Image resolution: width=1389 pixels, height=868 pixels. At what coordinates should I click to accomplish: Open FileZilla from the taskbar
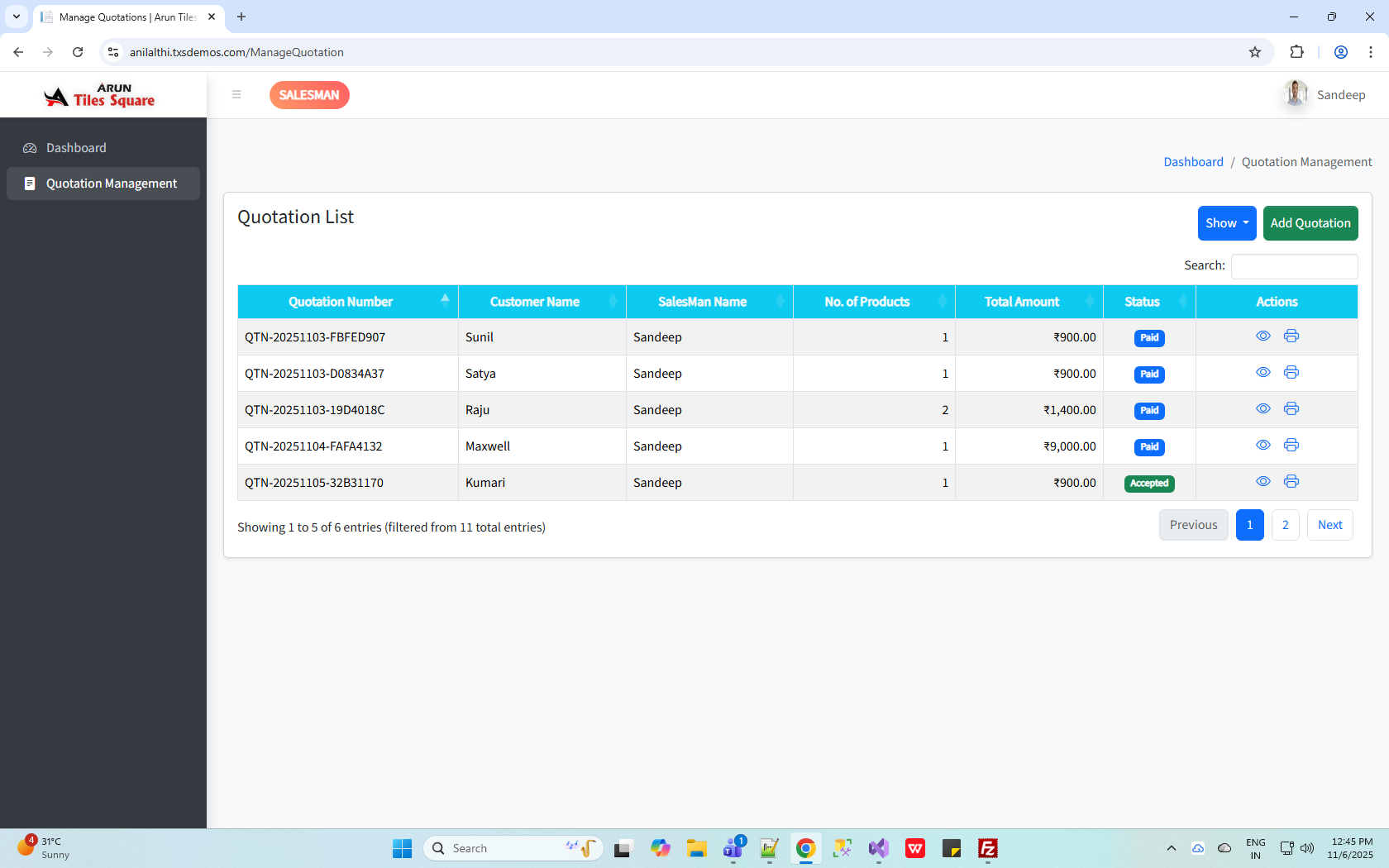coord(987,848)
